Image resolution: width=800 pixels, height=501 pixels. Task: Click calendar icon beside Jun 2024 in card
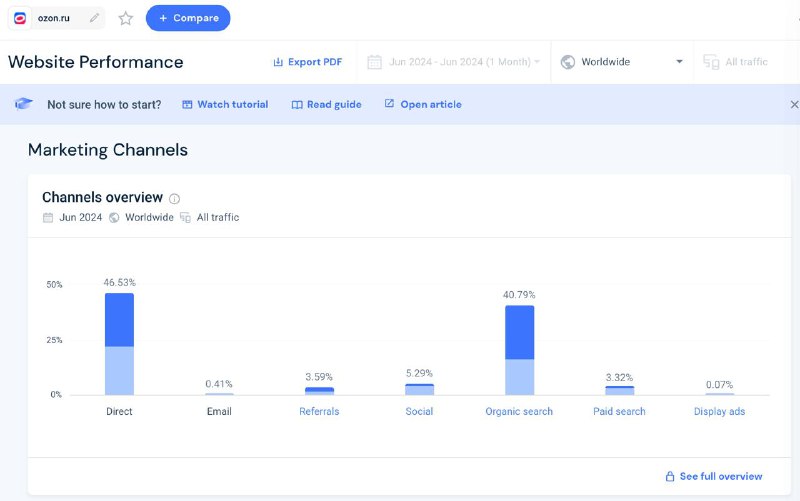pos(48,217)
